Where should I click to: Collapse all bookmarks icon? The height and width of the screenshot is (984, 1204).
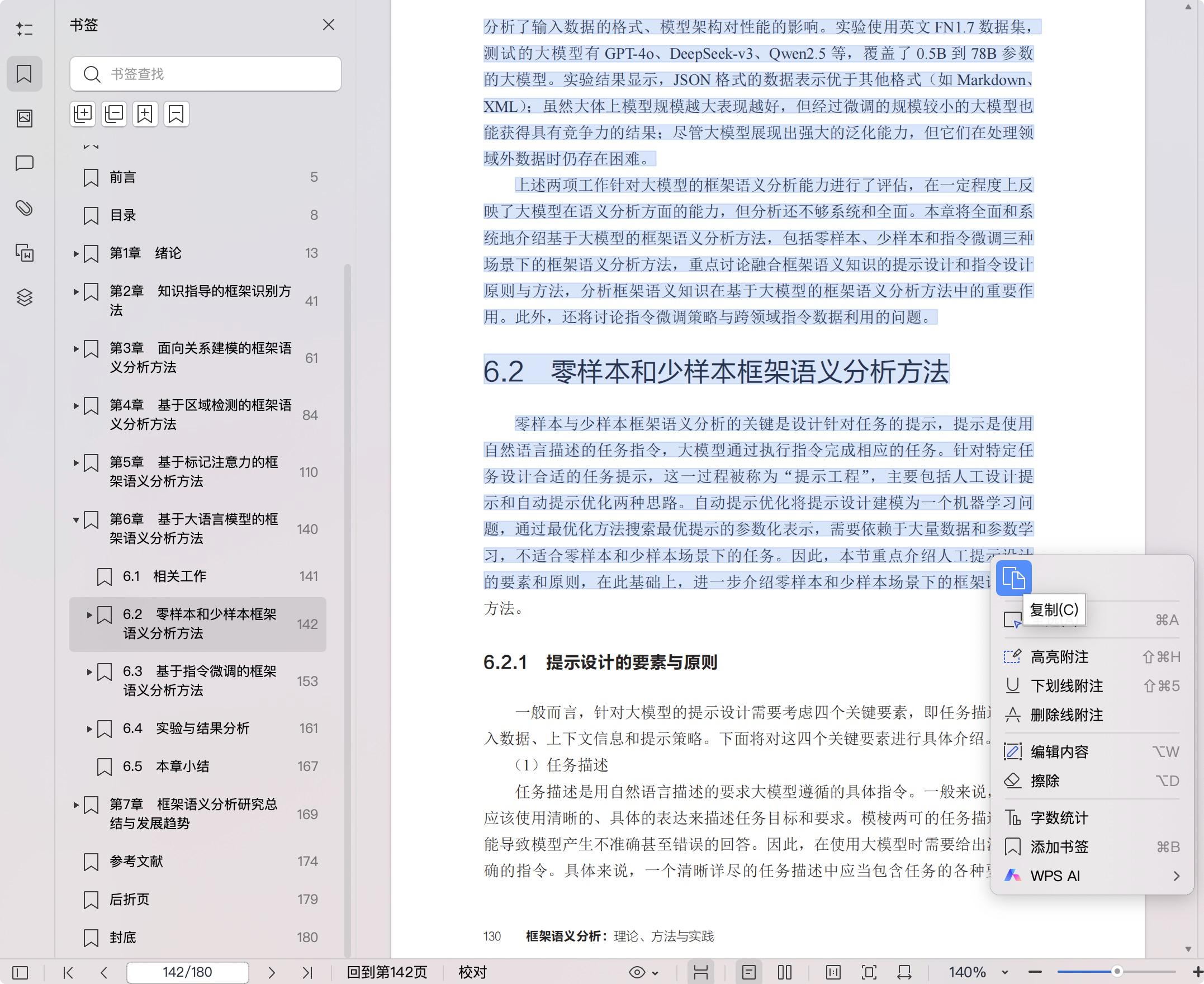[114, 114]
